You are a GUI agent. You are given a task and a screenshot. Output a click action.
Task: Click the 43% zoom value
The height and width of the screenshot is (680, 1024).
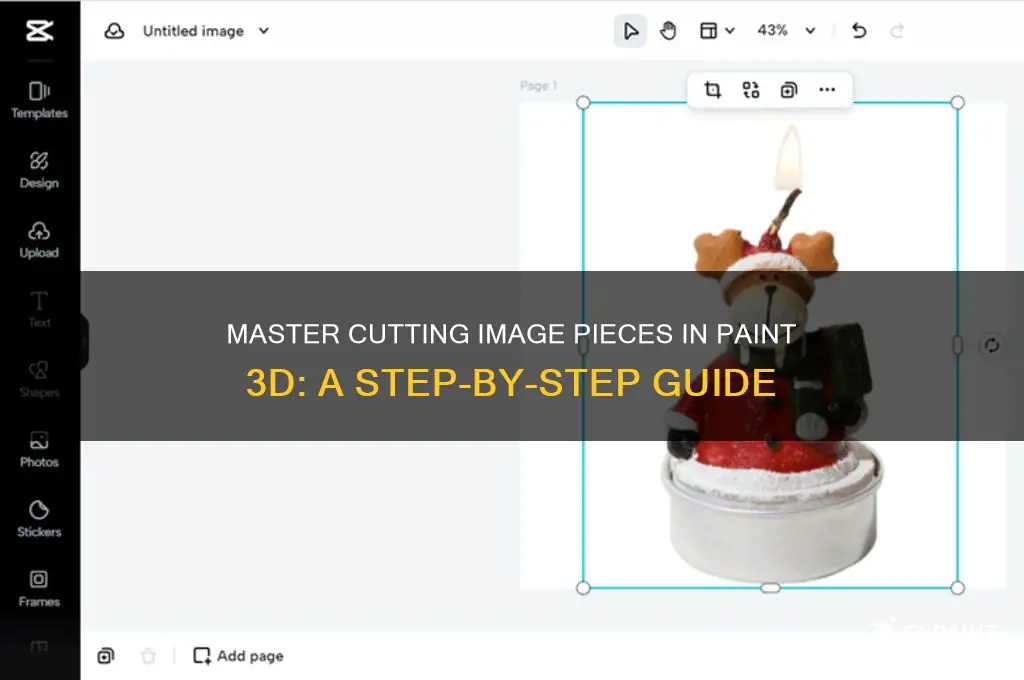(x=773, y=30)
